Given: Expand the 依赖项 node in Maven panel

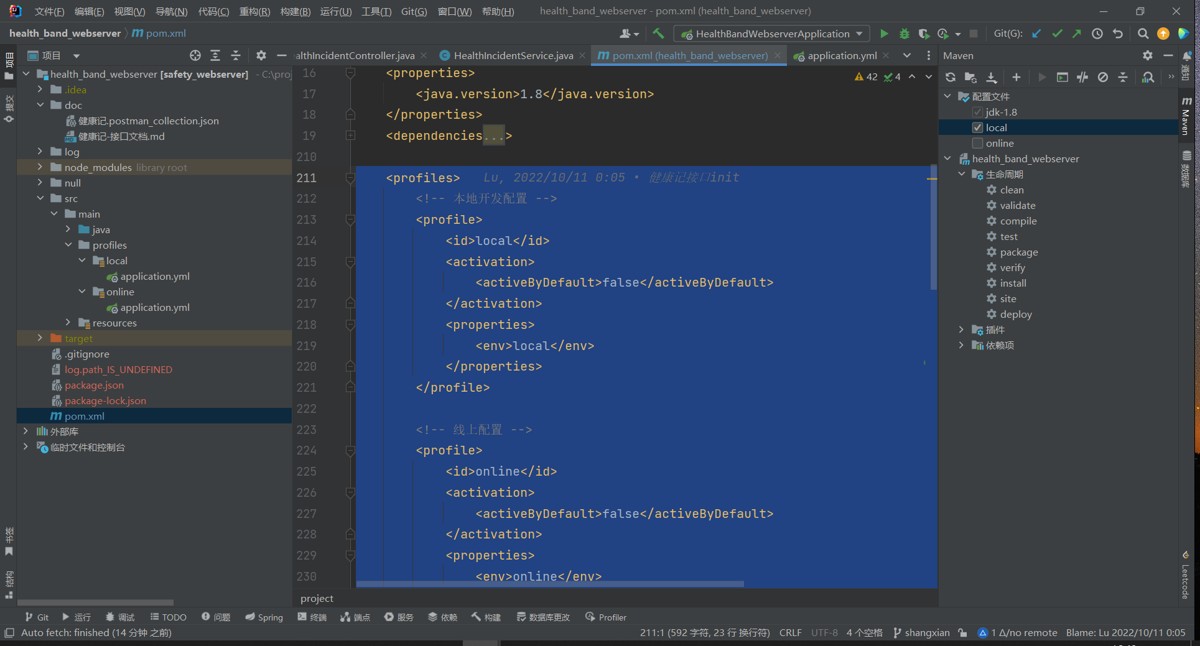Looking at the screenshot, I should point(962,345).
